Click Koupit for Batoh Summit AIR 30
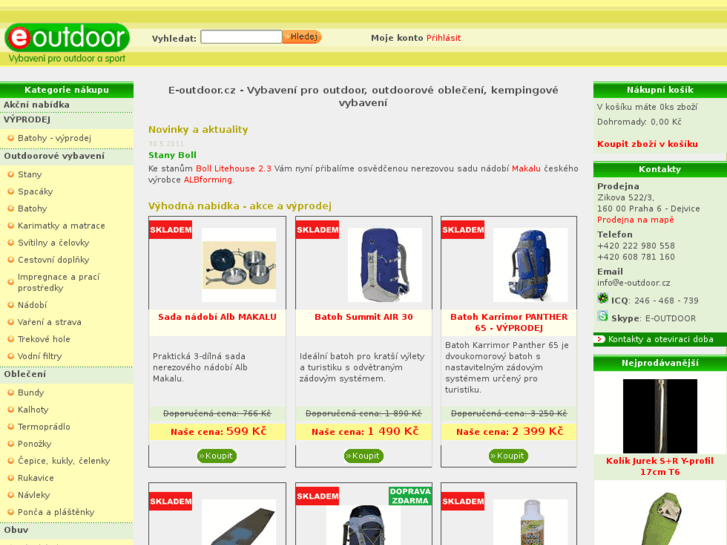Image resolution: width=727 pixels, height=545 pixels. click(x=364, y=456)
